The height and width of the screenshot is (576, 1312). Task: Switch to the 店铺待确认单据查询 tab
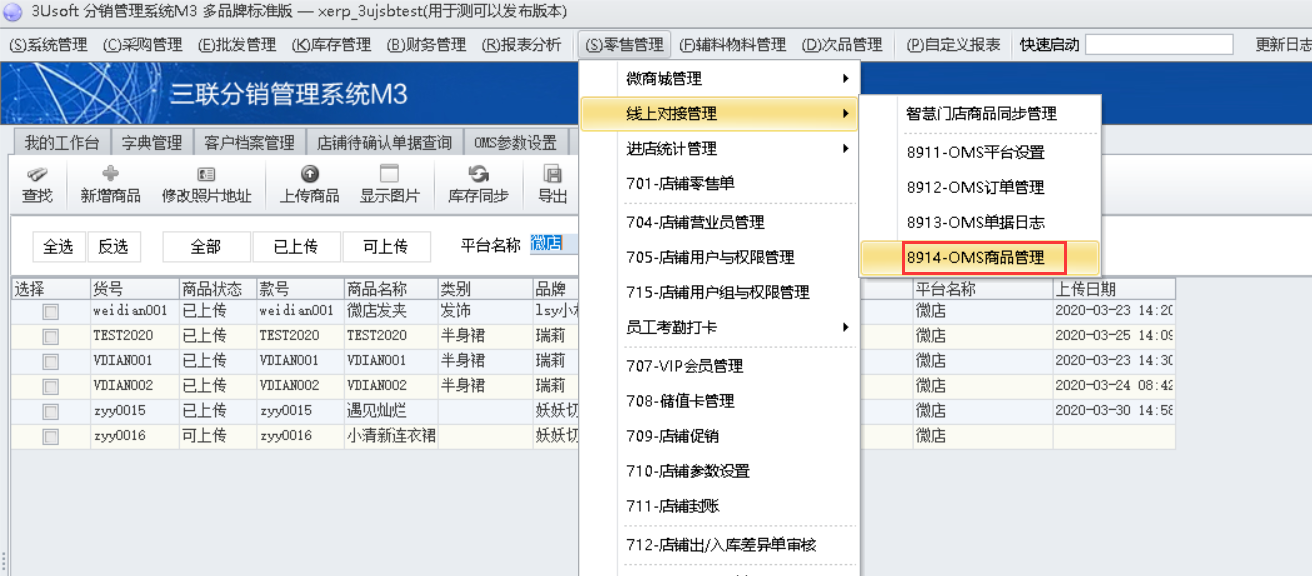pyautogui.click(x=384, y=143)
